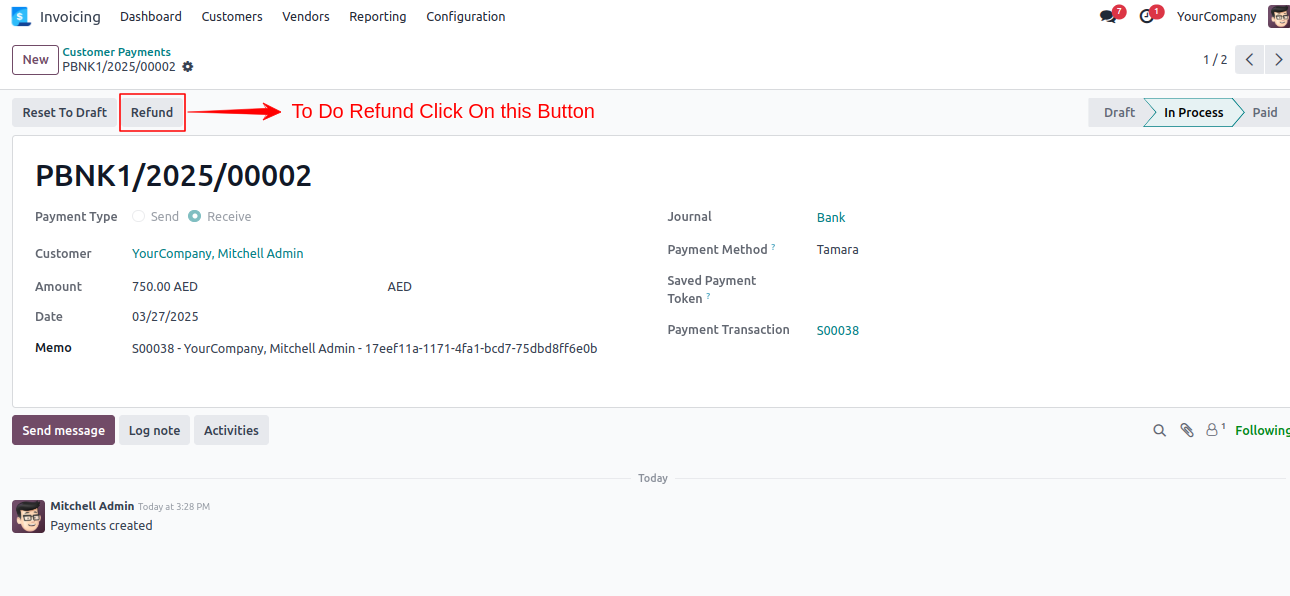The width and height of the screenshot is (1290, 596).
Task: Open the Activities button in chatter
Action: (x=231, y=430)
